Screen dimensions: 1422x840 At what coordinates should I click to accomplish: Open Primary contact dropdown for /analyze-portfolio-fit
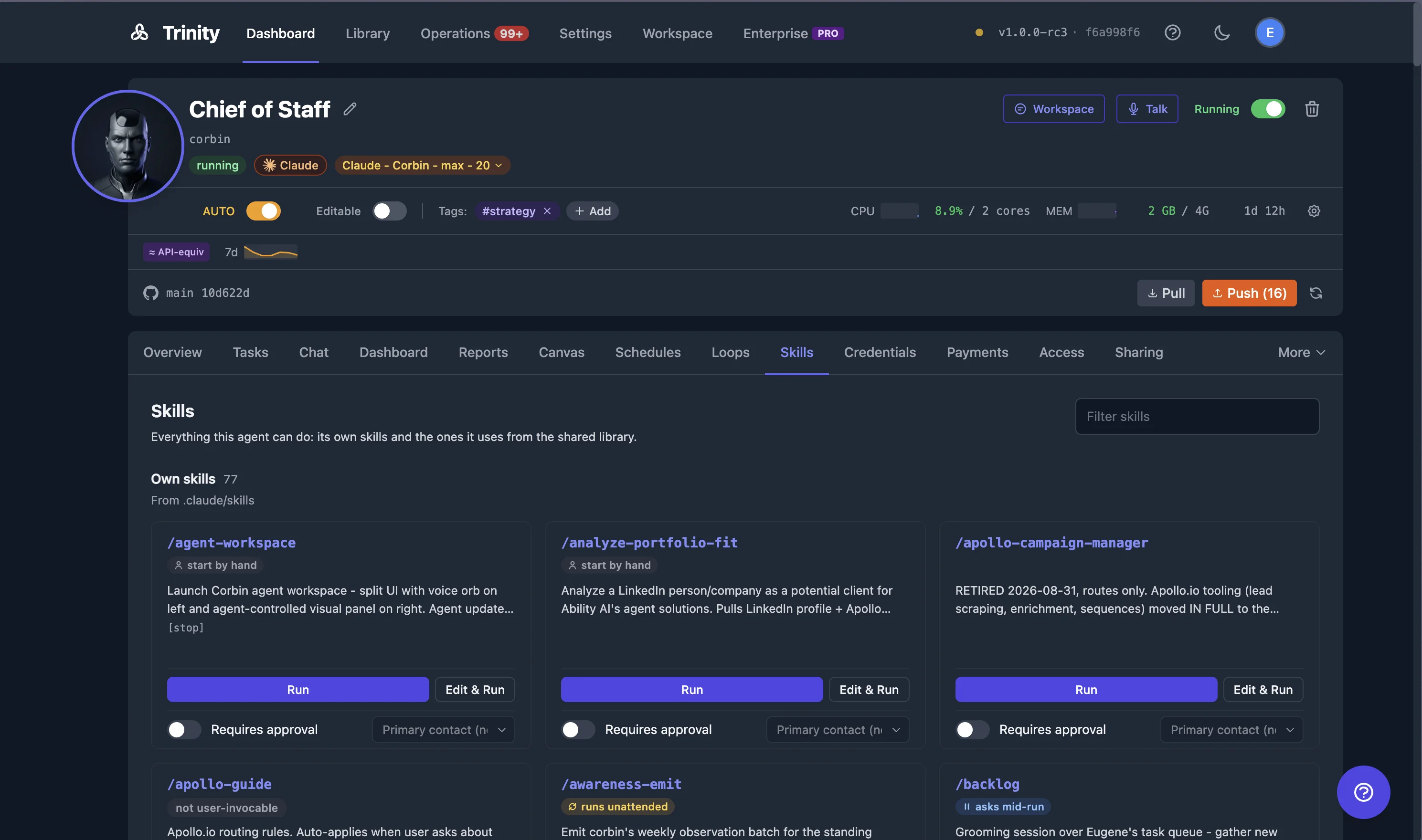838,730
